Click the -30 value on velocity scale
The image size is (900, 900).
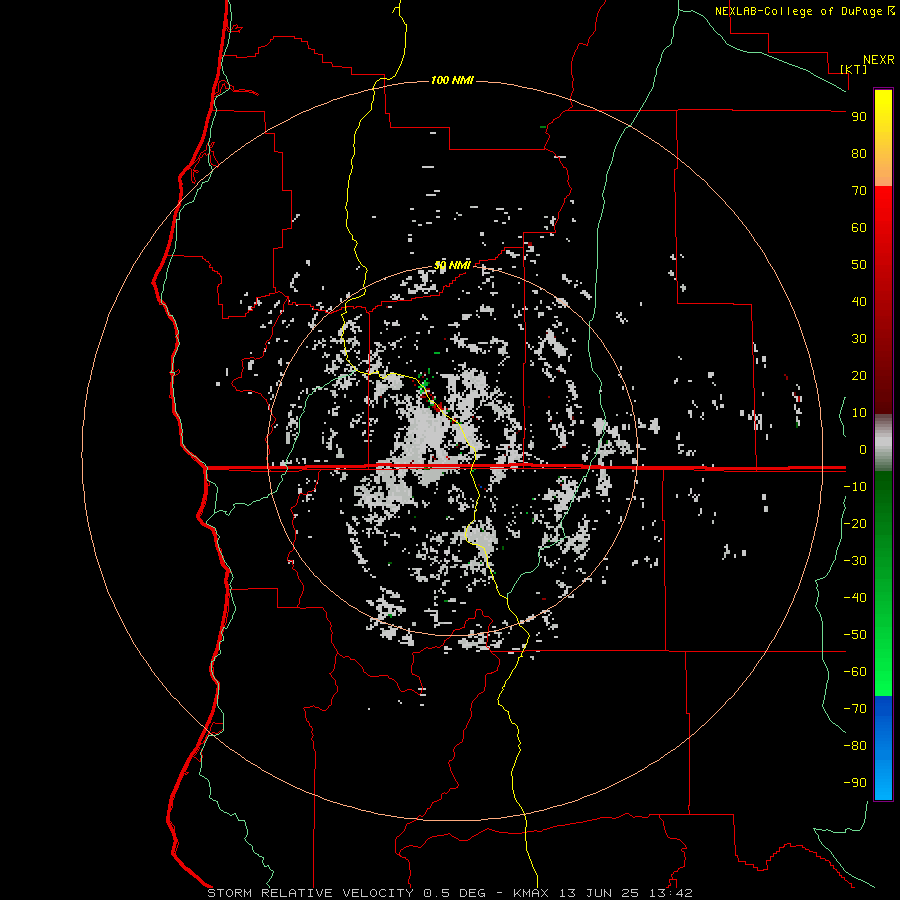pyautogui.click(x=855, y=561)
